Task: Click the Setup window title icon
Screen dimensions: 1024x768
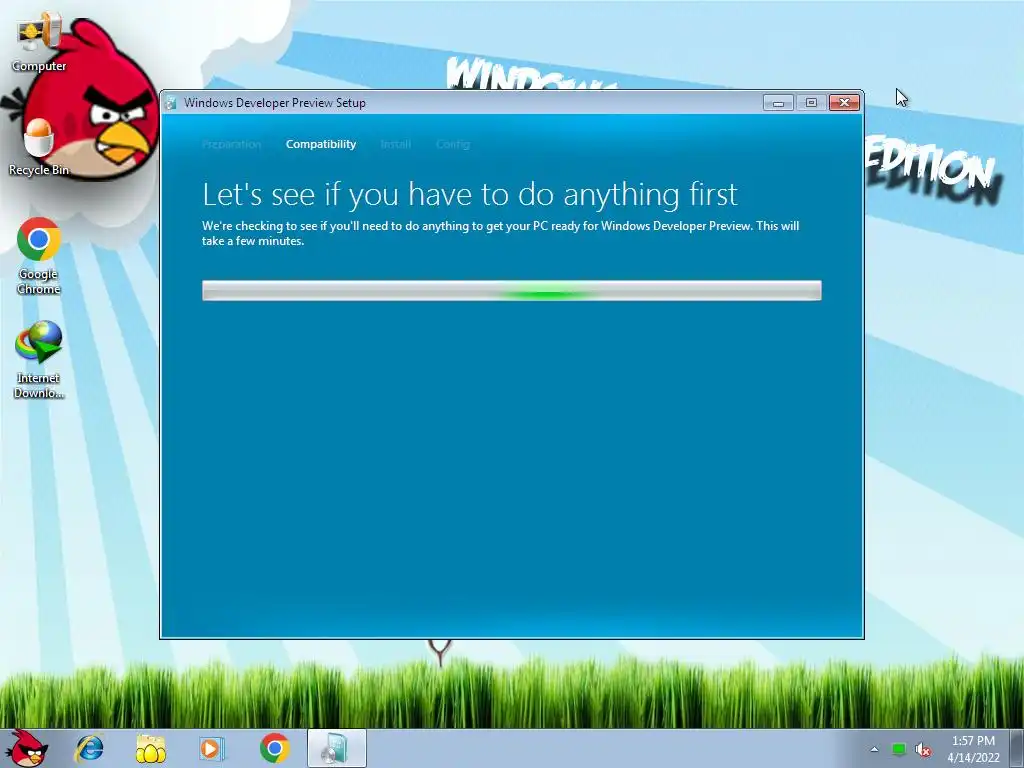Action: point(171,103)
